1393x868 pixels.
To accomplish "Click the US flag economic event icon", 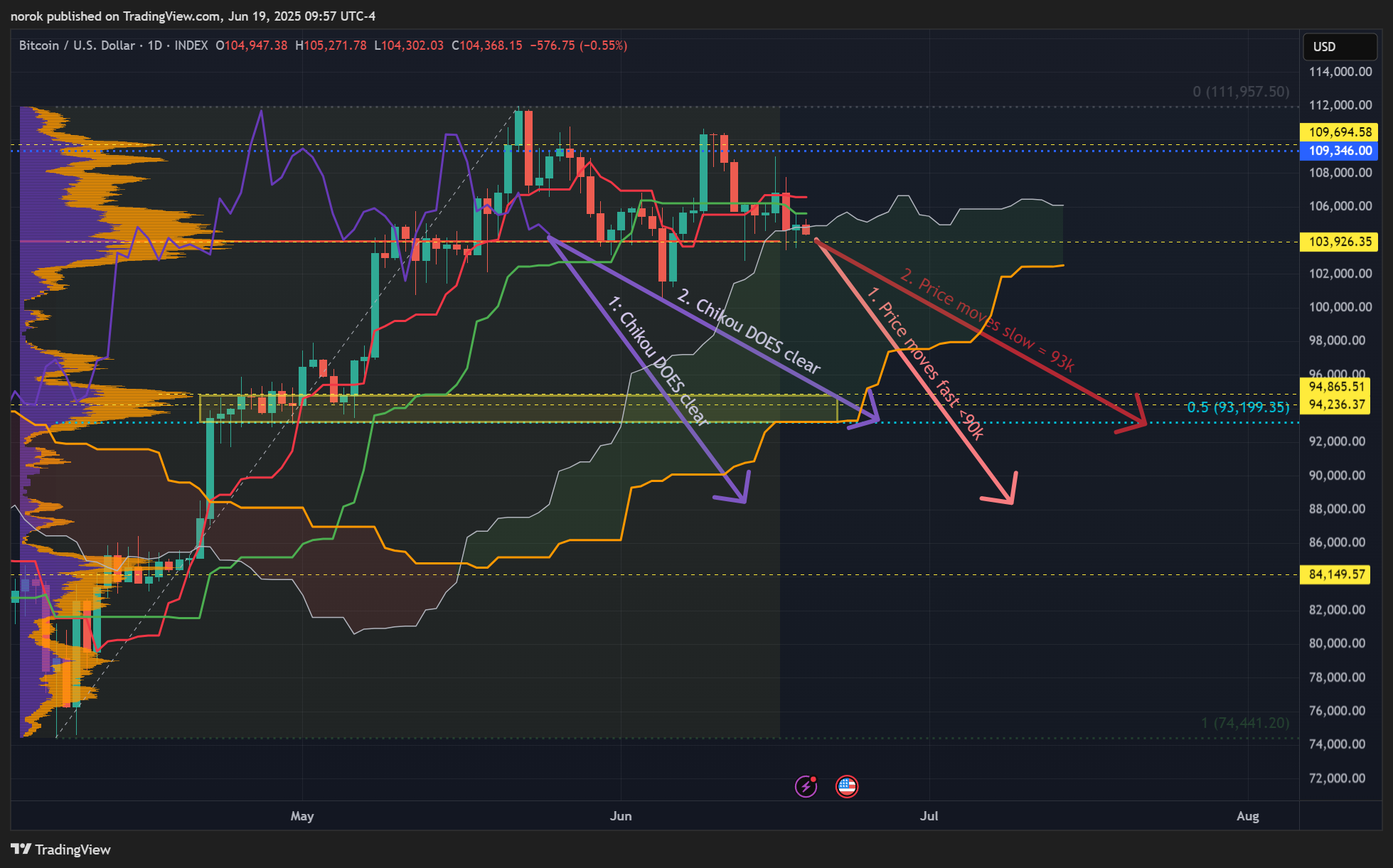I will click(847, 786).
